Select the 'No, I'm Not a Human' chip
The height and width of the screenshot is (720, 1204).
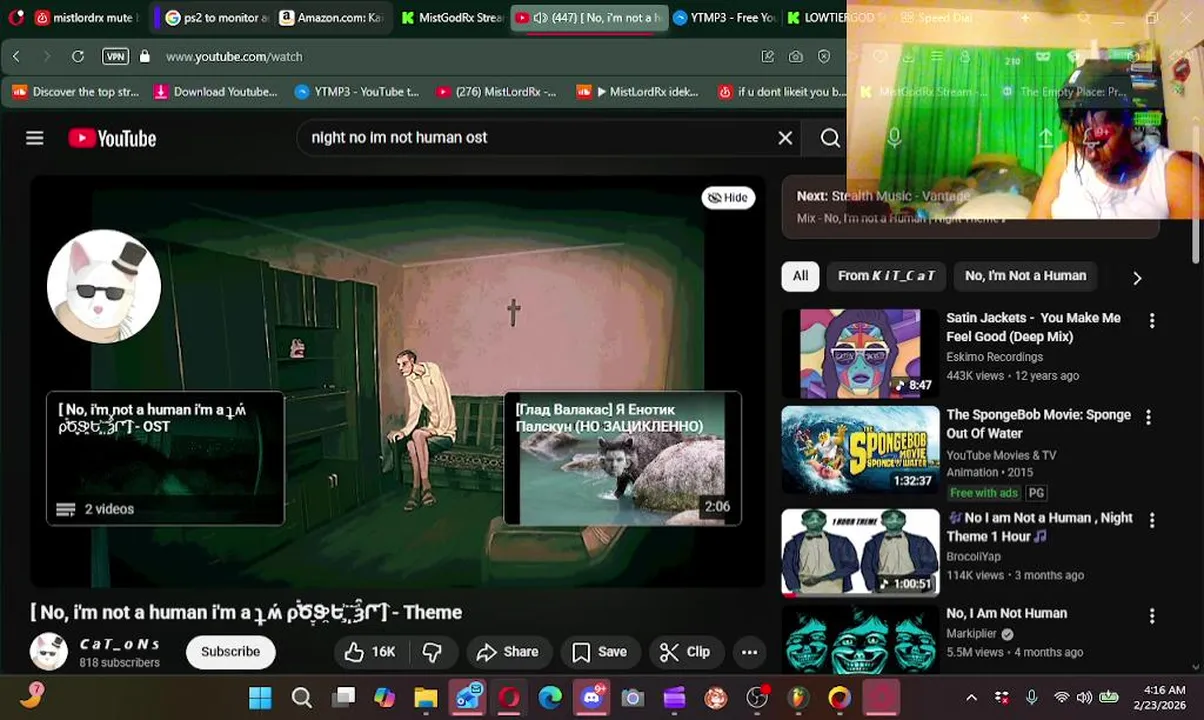pyautogui.click(x=1025, y=276)
